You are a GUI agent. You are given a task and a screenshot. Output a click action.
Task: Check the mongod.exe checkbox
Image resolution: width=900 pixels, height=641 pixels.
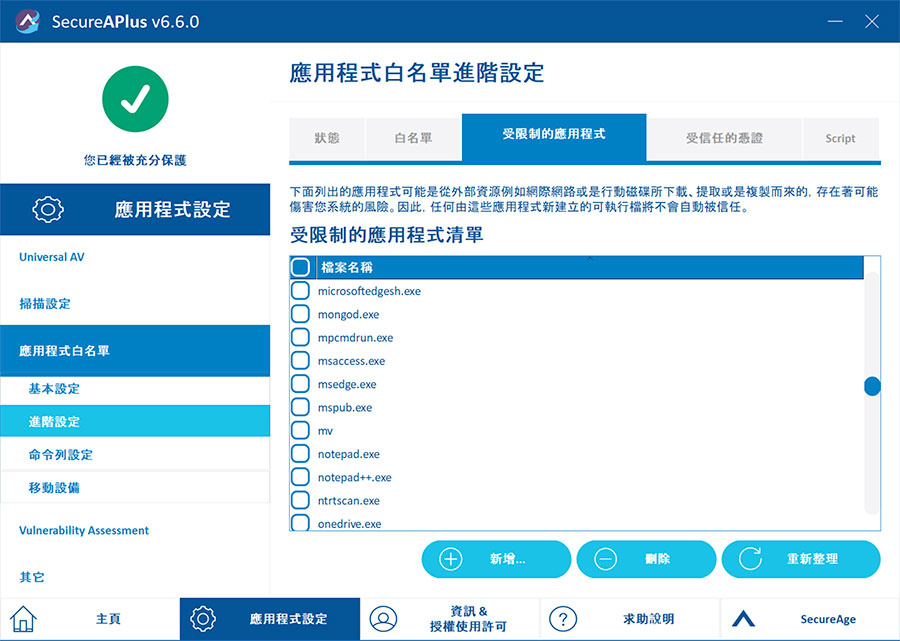click(300, 314)
